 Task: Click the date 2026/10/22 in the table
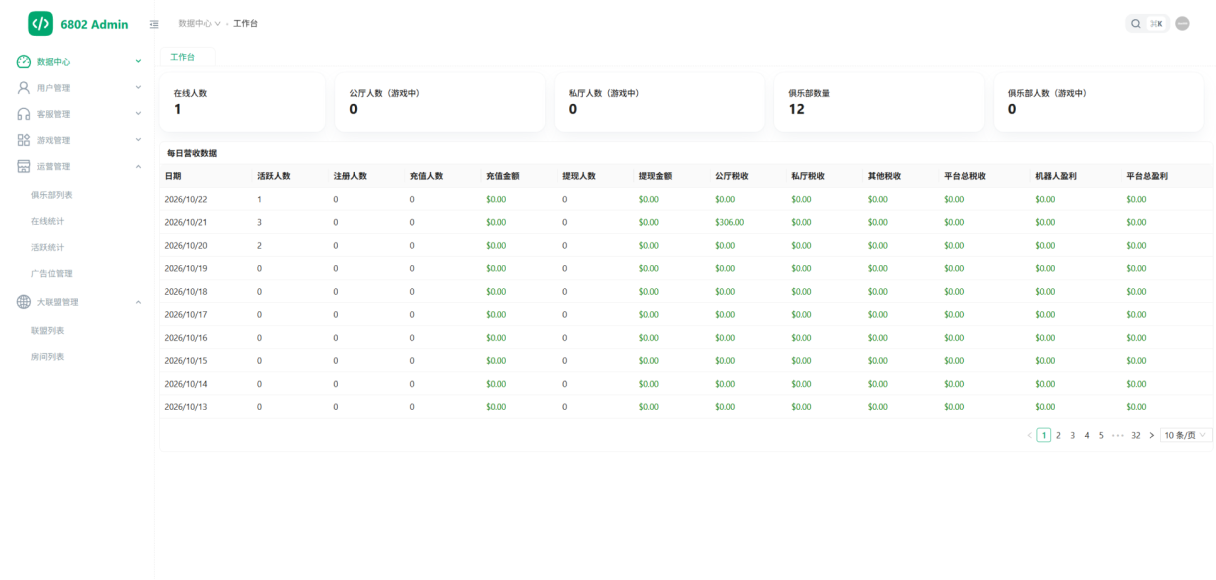pos(186,199)
